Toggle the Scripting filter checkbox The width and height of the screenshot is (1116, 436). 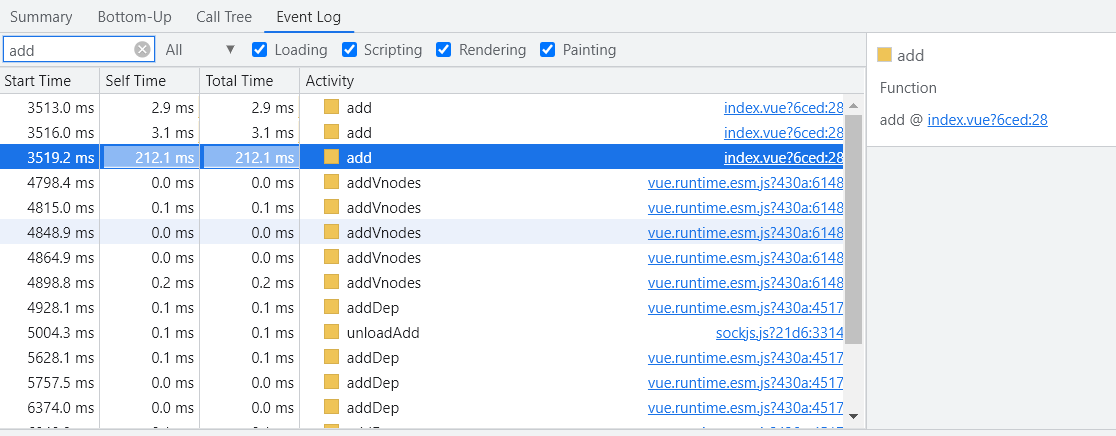coord(350,49)
